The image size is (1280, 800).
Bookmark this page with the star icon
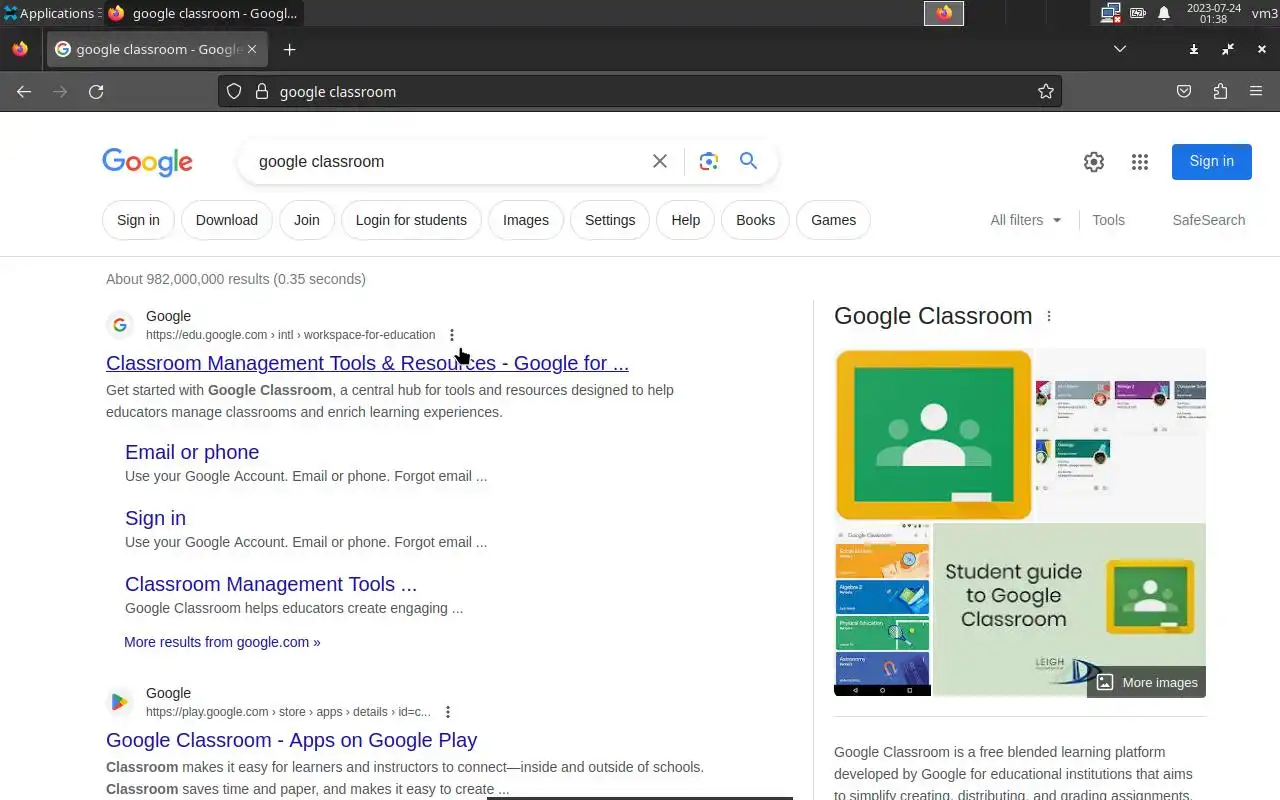pos(1046,91)
